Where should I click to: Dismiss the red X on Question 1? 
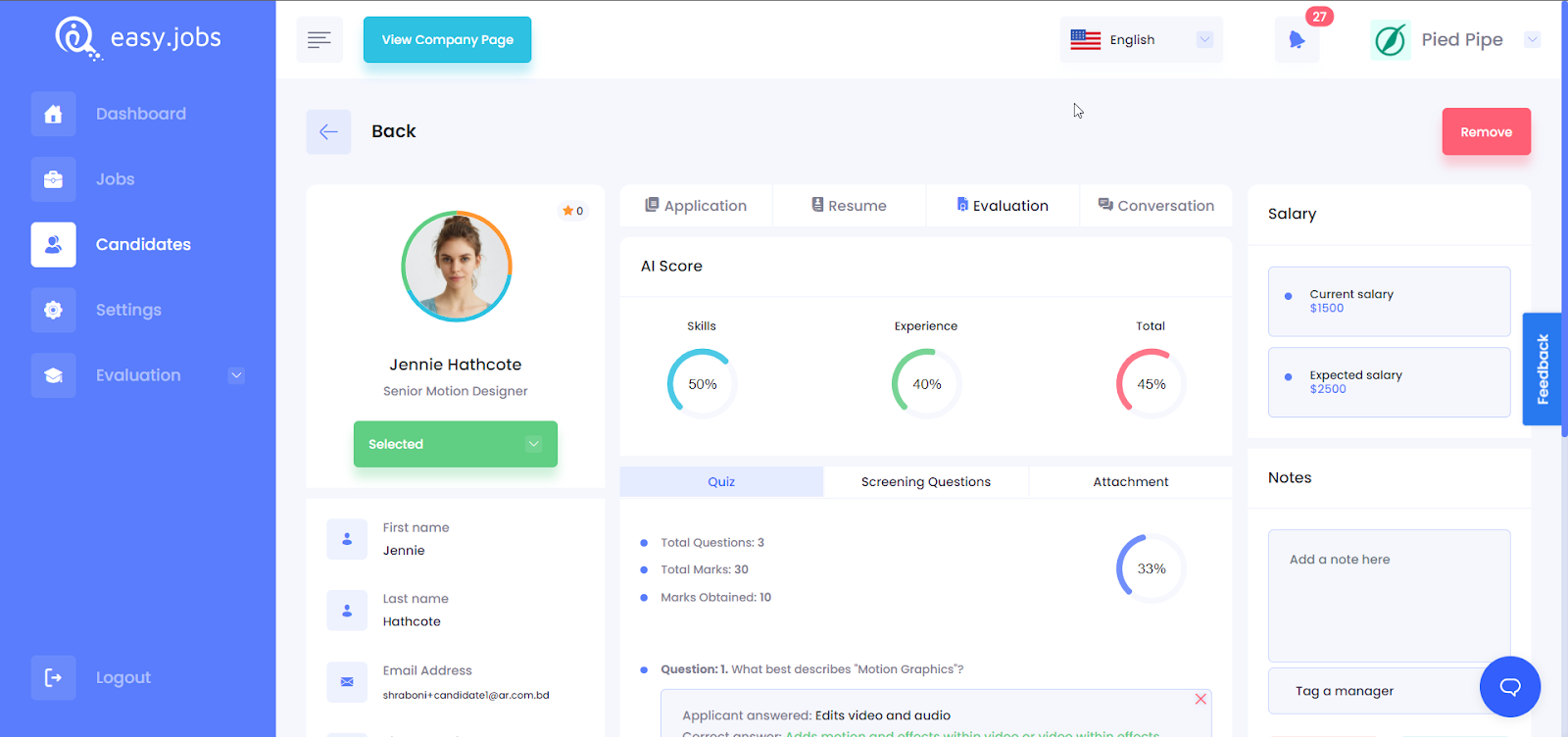click(x=1200, y=699)
